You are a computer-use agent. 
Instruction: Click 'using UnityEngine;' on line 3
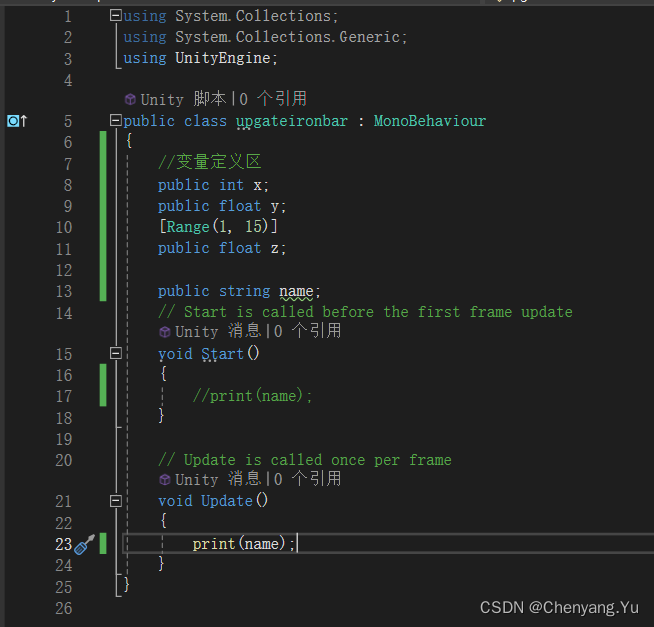click(x=200, y=58)
